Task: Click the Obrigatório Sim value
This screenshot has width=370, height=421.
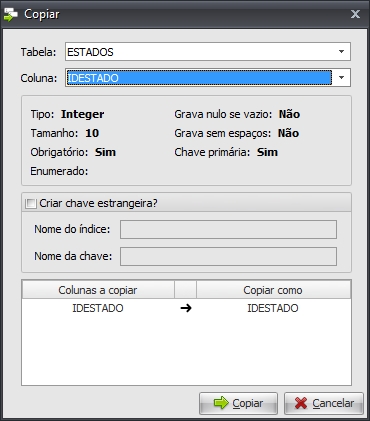Action: click(105, 152)
